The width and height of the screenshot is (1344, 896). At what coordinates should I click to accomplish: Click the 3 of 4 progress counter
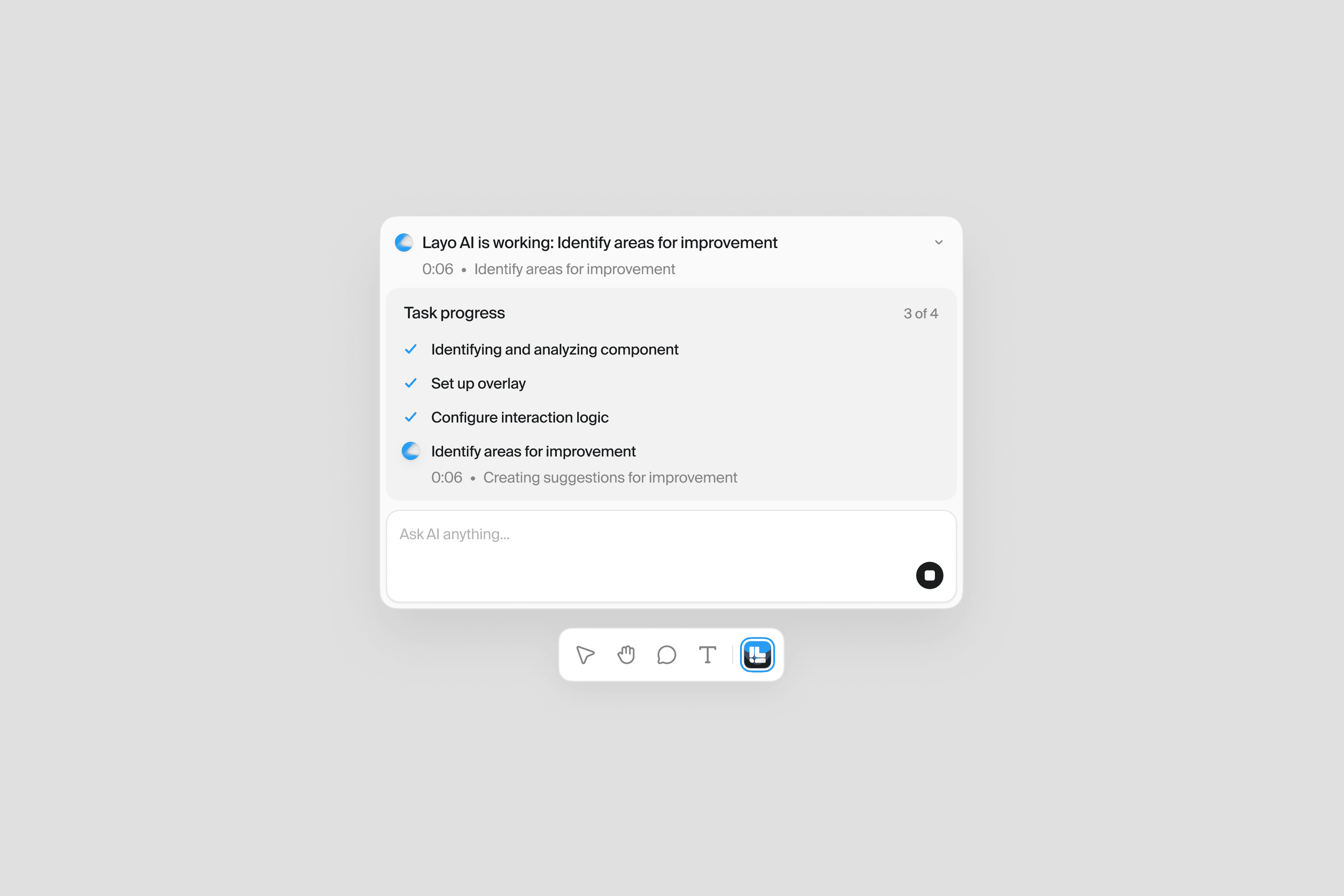(921, 313)
